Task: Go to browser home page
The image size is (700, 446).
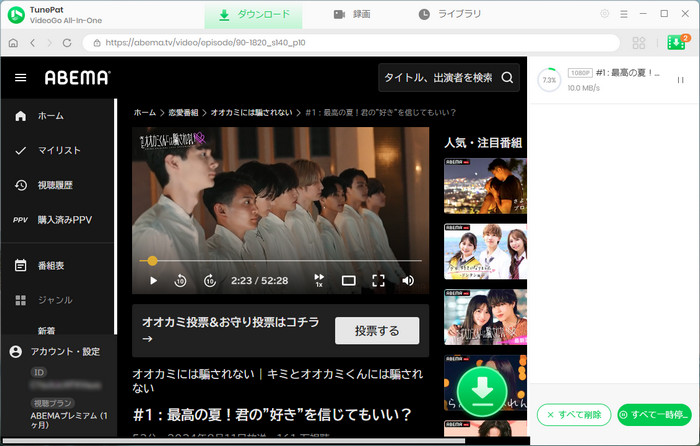Action: (x=13, y=43)
